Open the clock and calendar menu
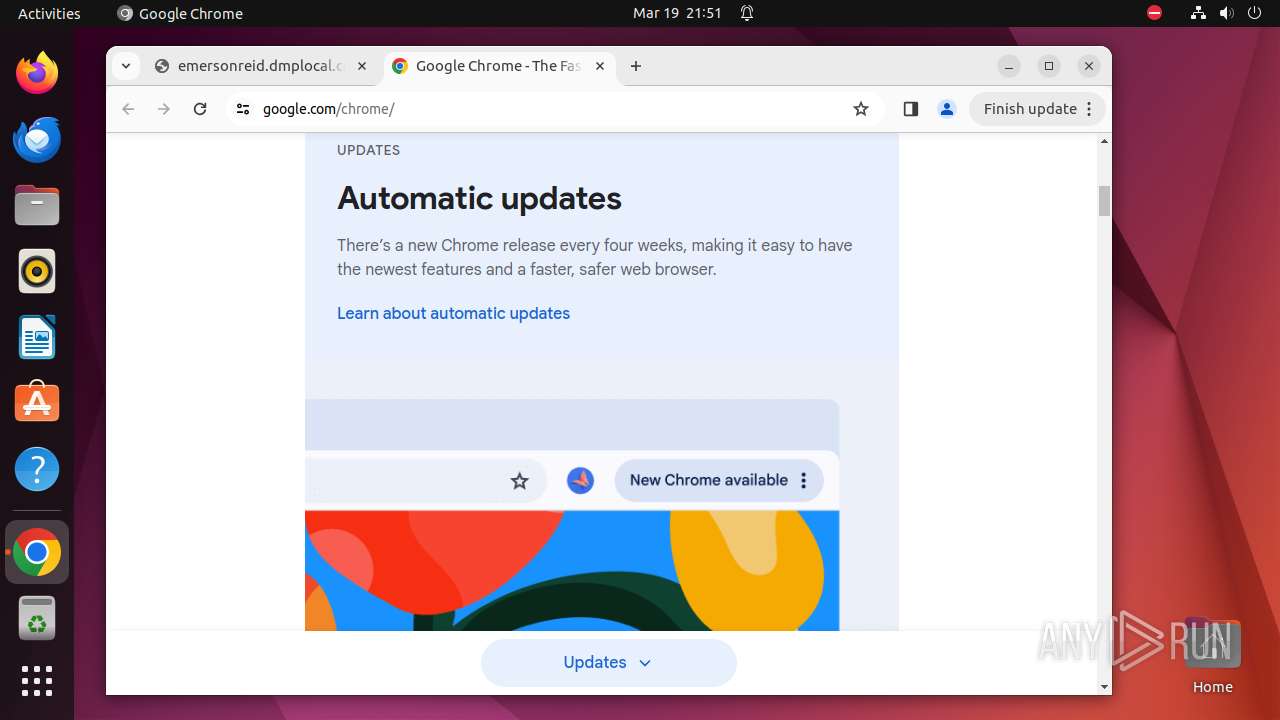 click(x=677, y=13)
